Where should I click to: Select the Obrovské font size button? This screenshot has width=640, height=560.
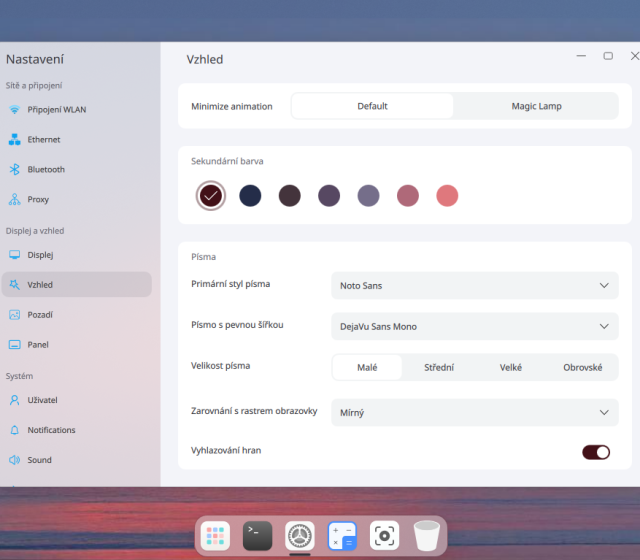click(x=582, y=368)
